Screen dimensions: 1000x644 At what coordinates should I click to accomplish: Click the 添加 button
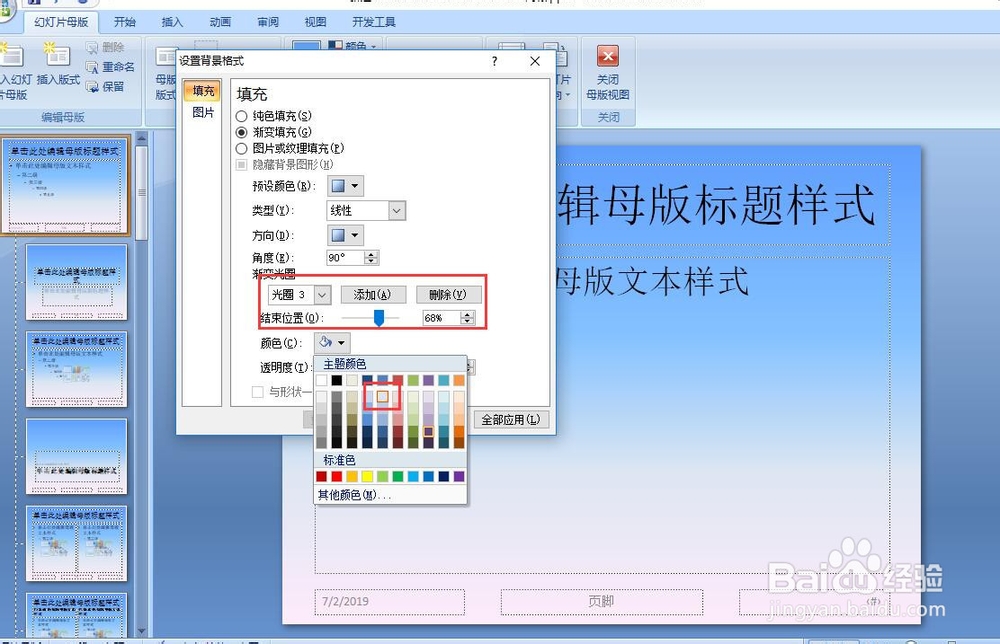[x=373, y=294]
